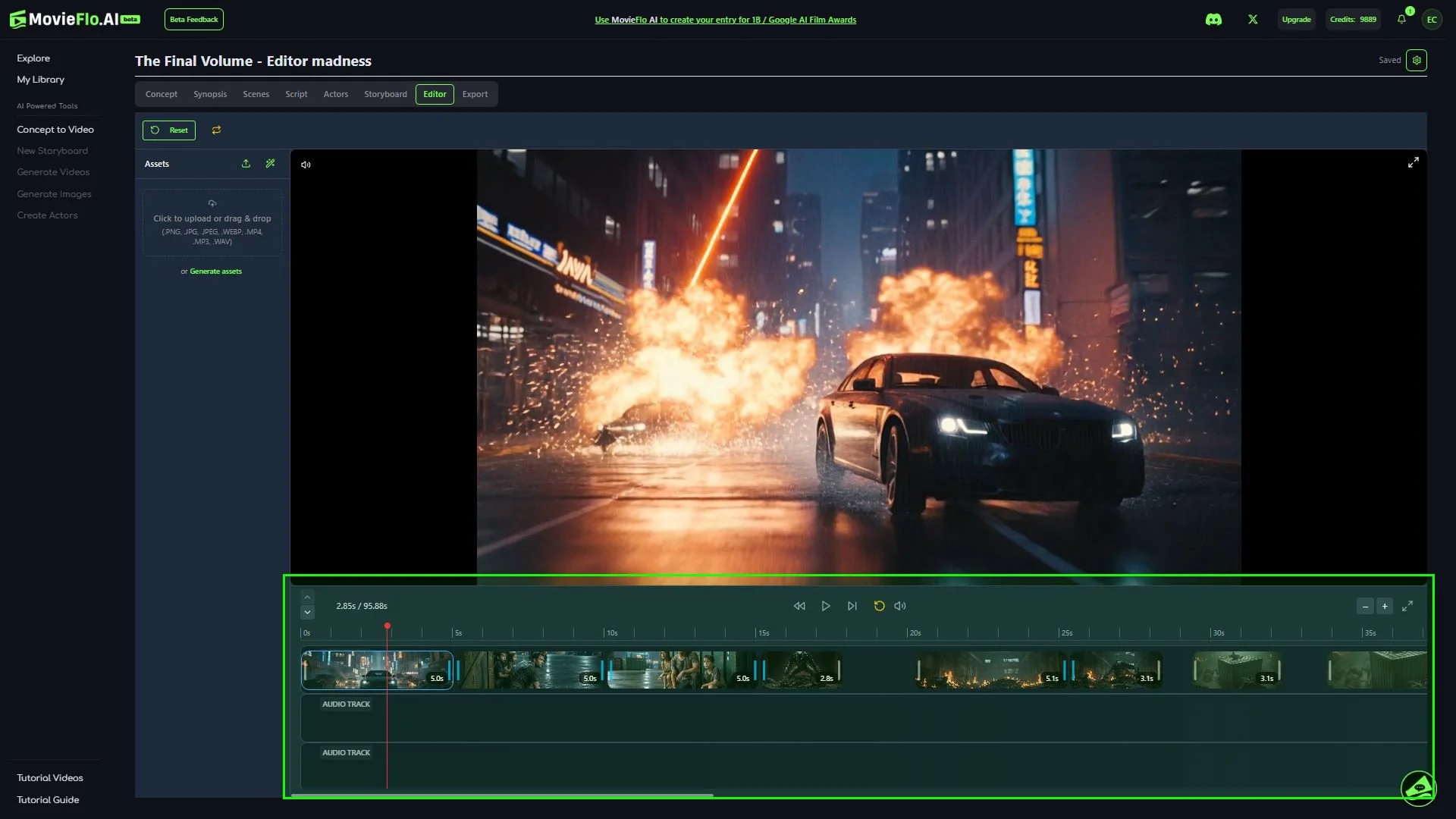The width and height of the screenshot is (1456, 819).
Task: Click the rewind playback icon
Action: pos(799,606)
